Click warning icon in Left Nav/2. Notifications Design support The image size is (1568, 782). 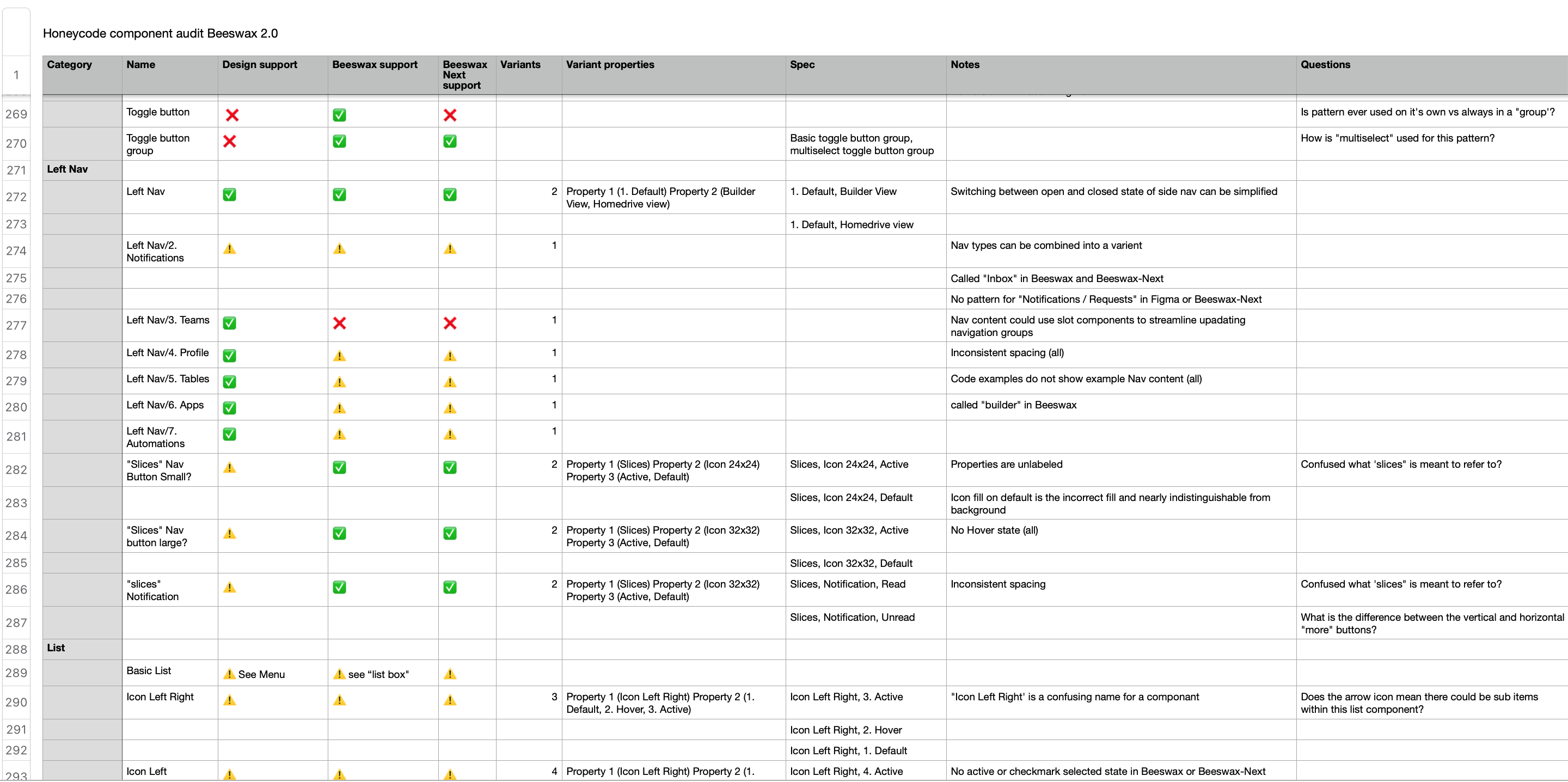[229, 249]
